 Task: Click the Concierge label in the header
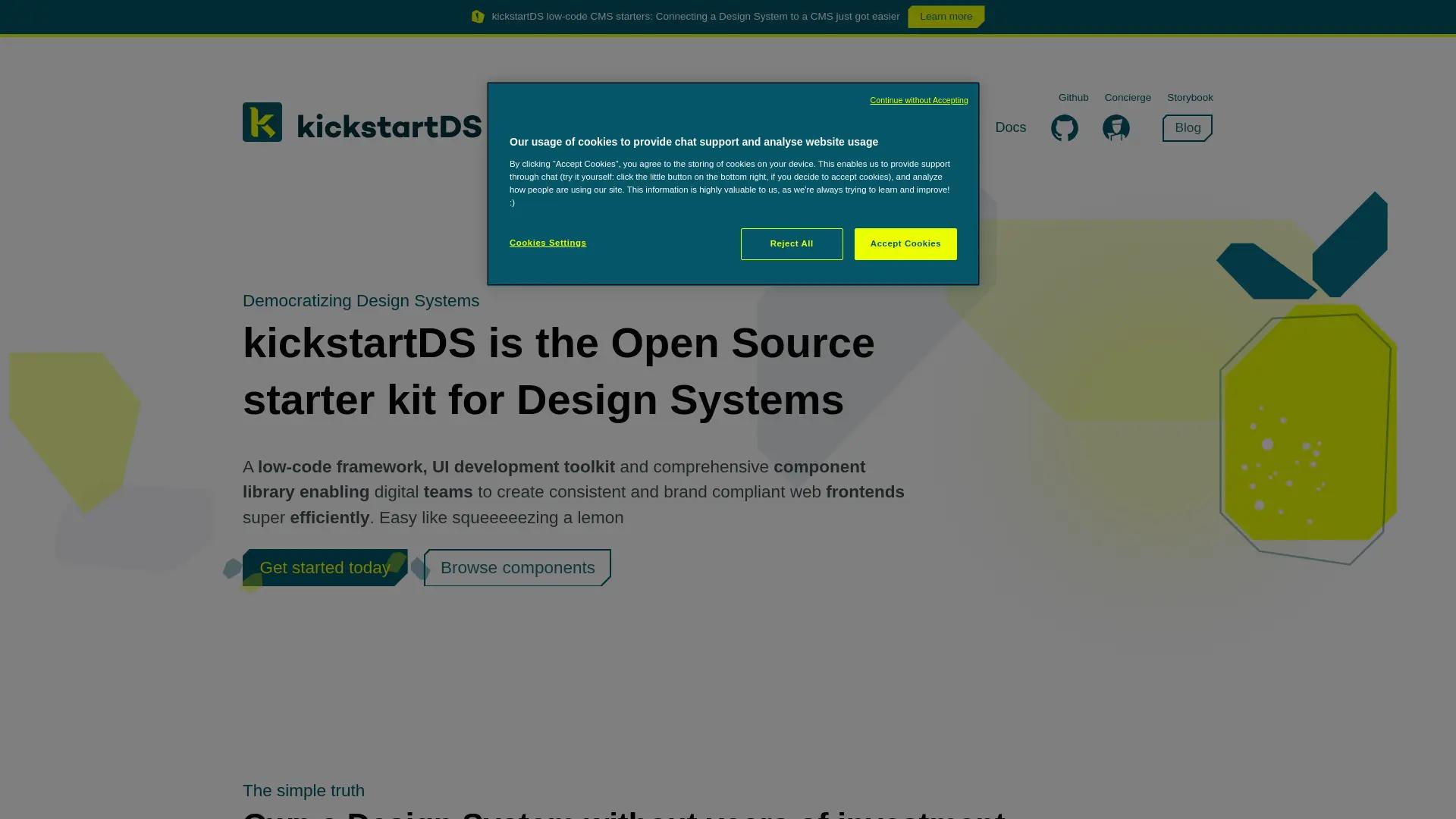point(1128,97)
